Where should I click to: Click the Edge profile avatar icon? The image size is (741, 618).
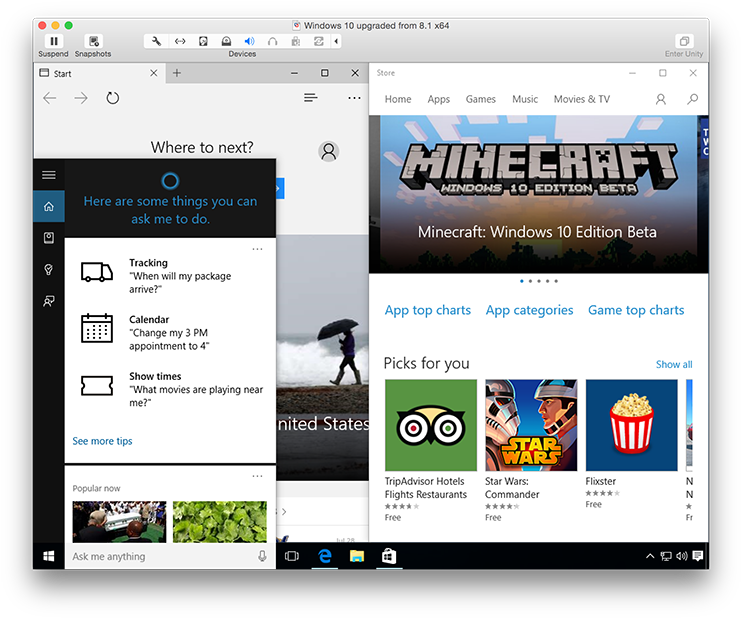(328, 151)
